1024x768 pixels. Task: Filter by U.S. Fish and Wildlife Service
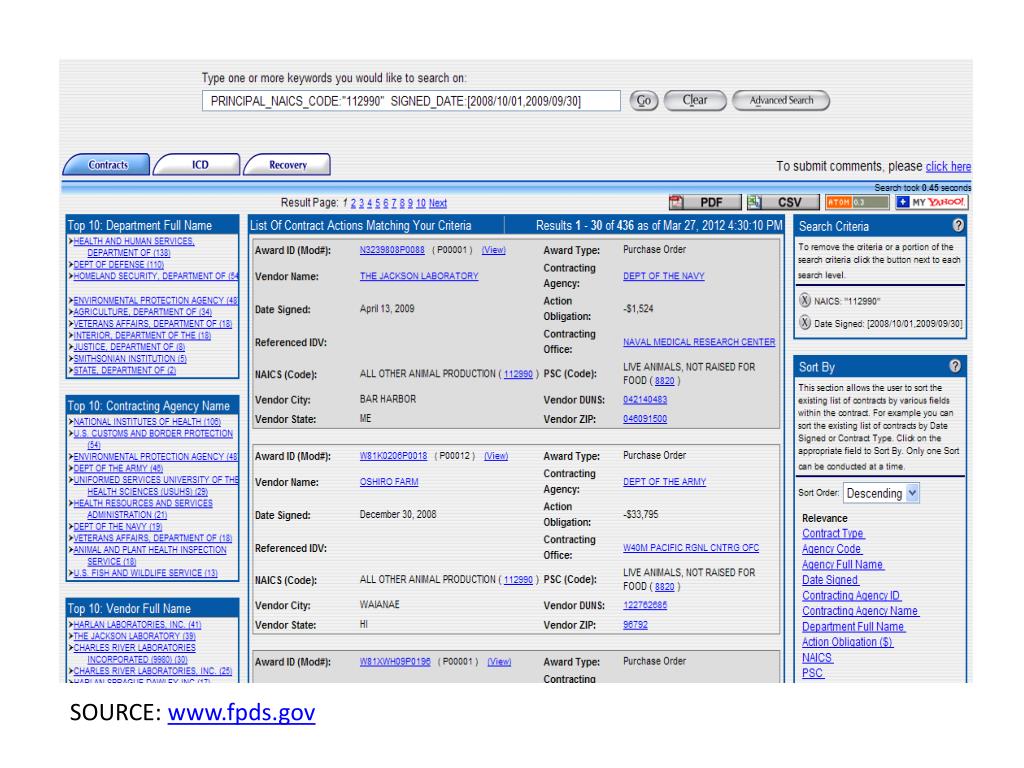click(145, 573)
